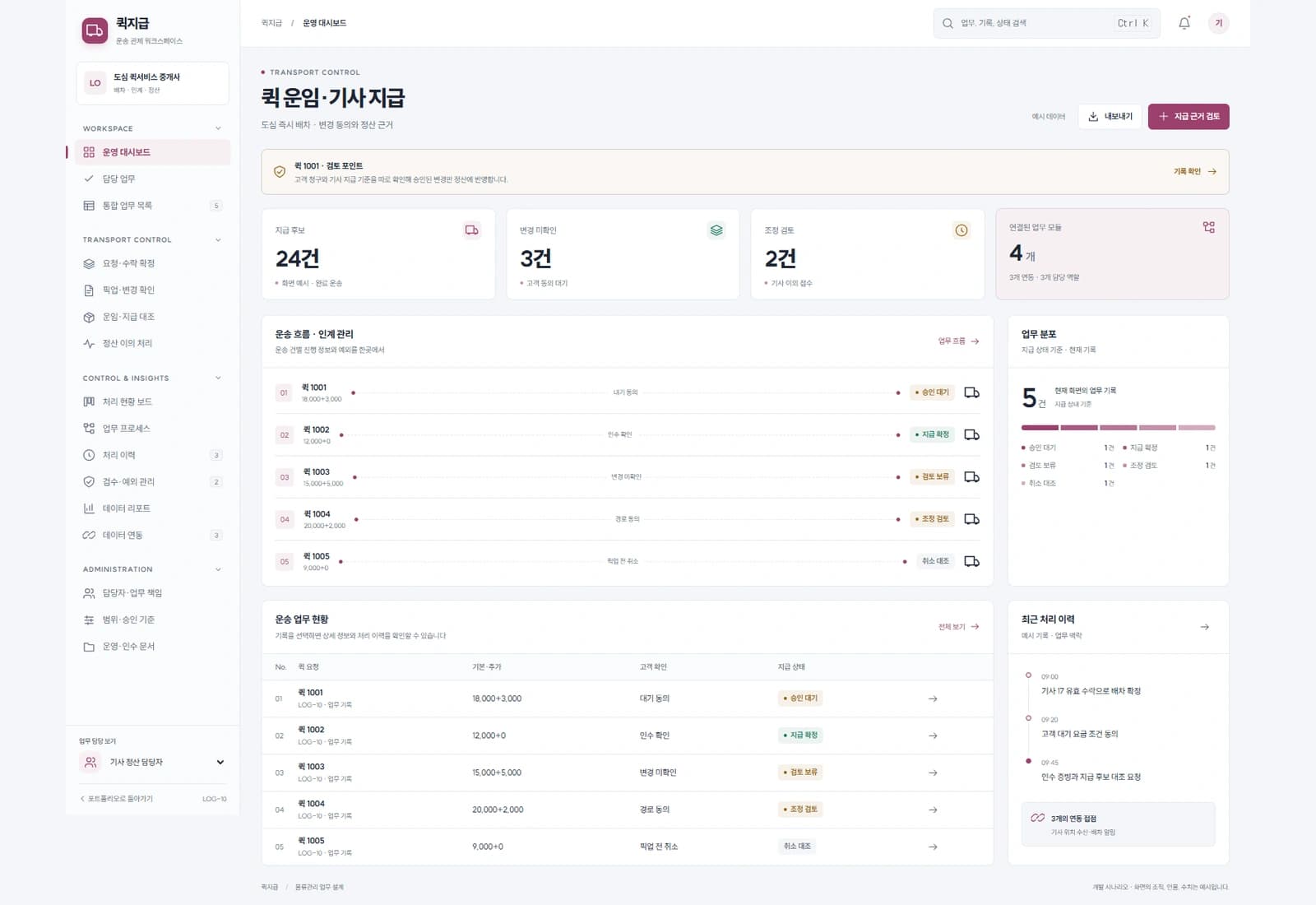The width and height of the screenshot is (1316, 905).
Task: Collapse the CONTROL & INSIGHTS section
Action: point(218,378)
